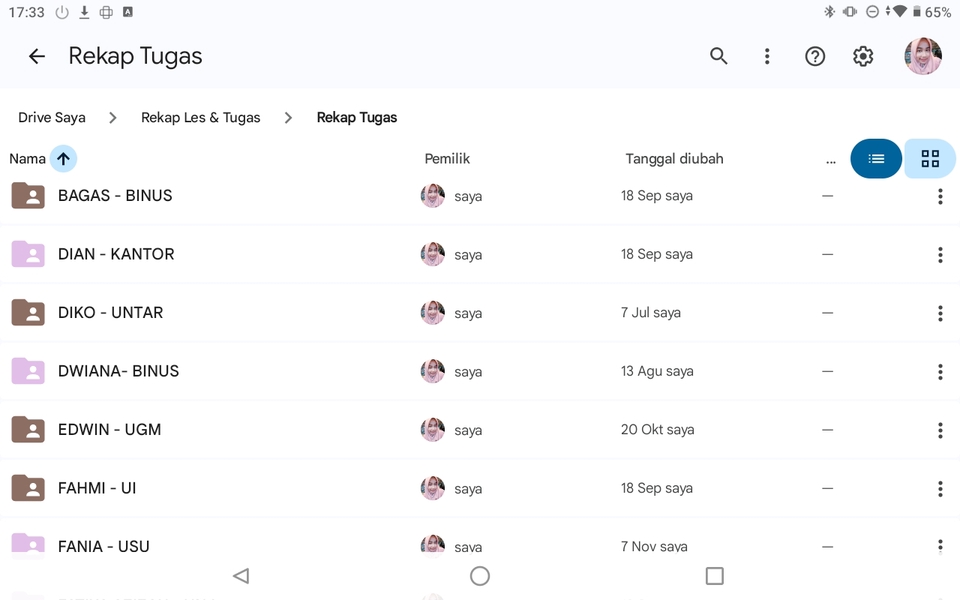Switch to grid view layout
This screenshot has height=600, width=960.
coord(930,159)
